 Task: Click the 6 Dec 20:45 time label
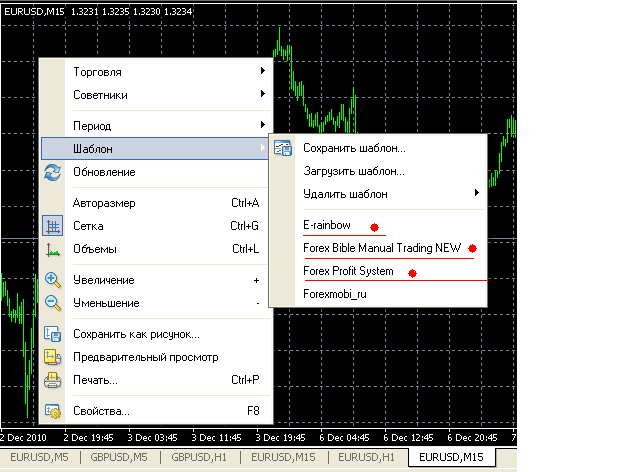click(472, 438)
